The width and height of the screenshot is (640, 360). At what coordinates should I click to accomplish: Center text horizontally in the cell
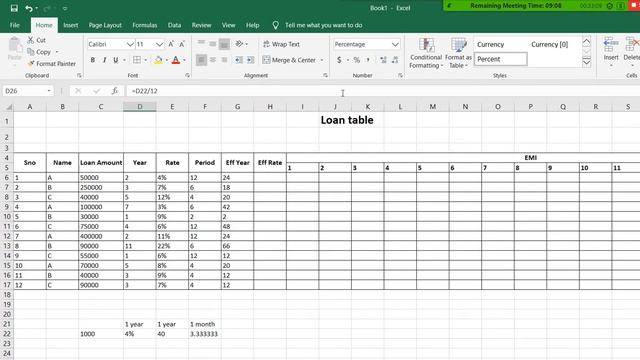click(x=213, y=60)
